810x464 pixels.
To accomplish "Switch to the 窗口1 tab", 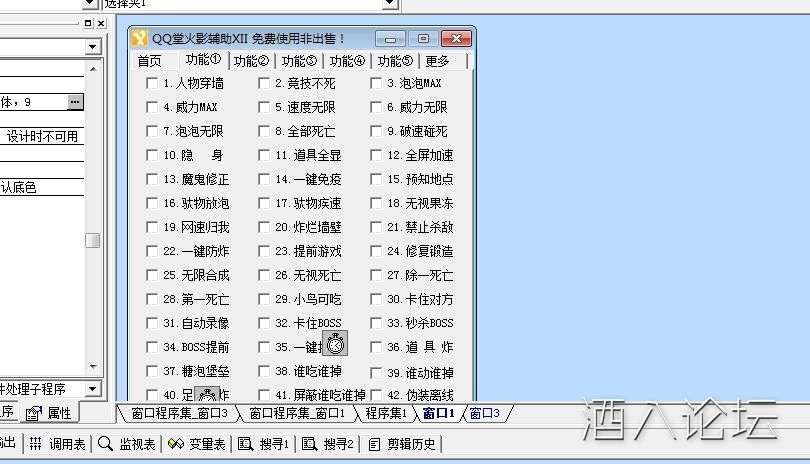I will click(439, 413).
